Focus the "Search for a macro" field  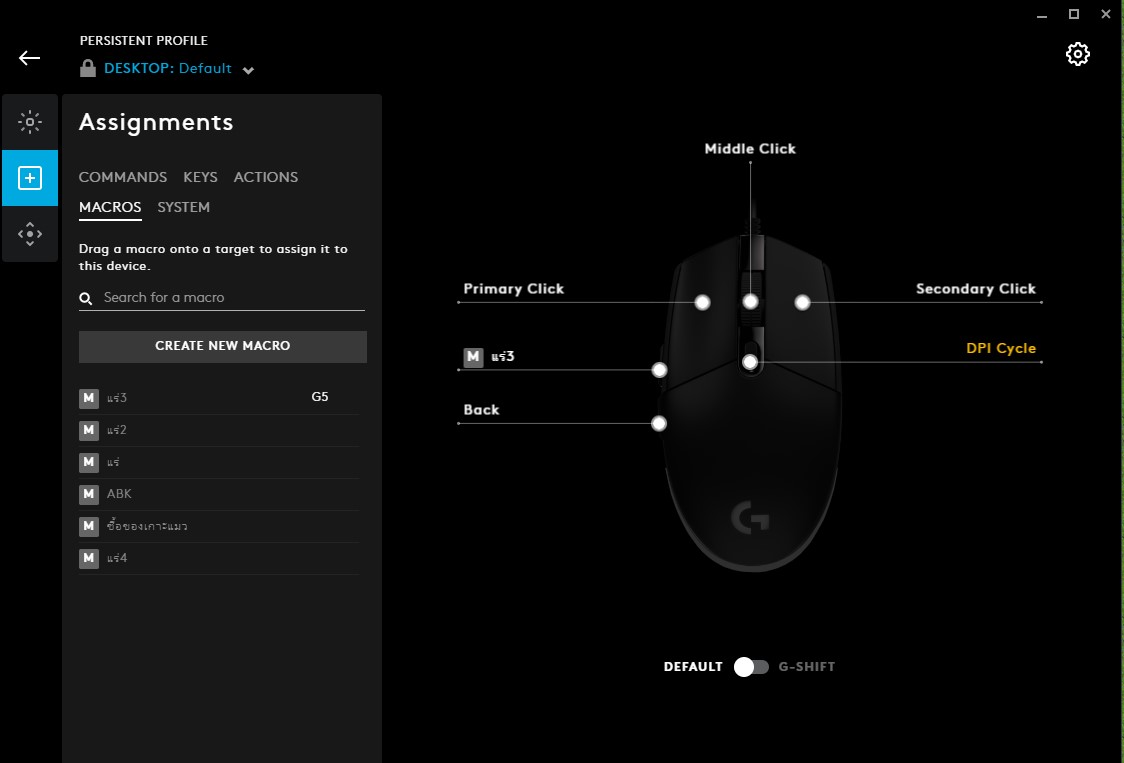point(222,298)
